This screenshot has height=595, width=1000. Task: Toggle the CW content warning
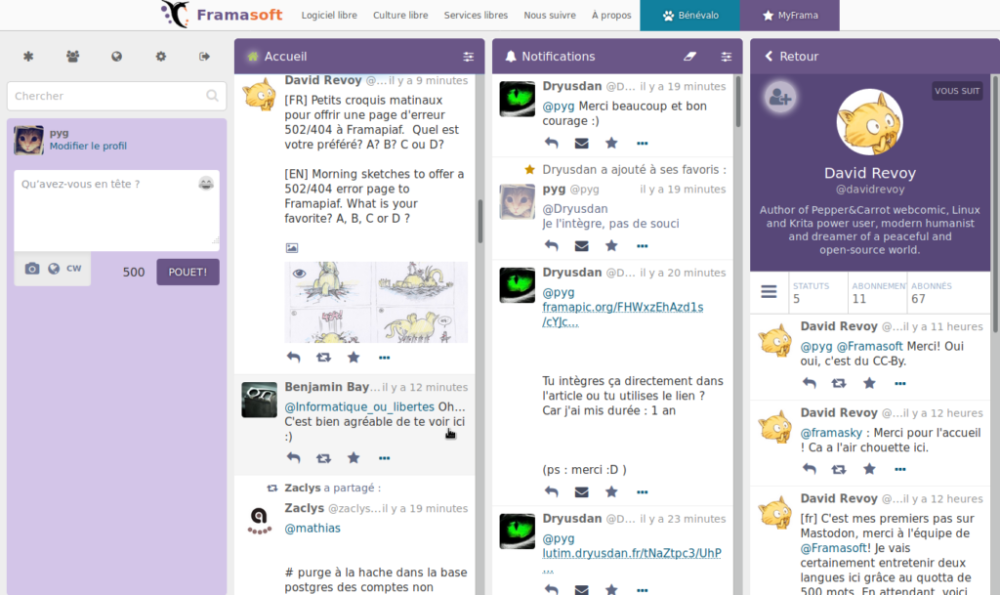[74, 268]
